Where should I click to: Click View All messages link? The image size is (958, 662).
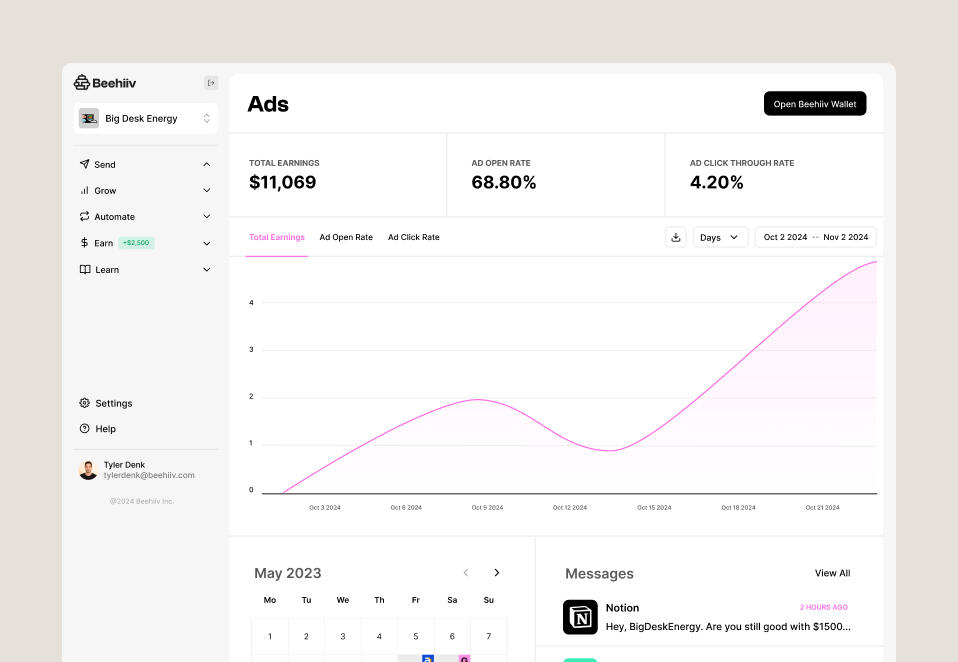click(x=832, y=573)
